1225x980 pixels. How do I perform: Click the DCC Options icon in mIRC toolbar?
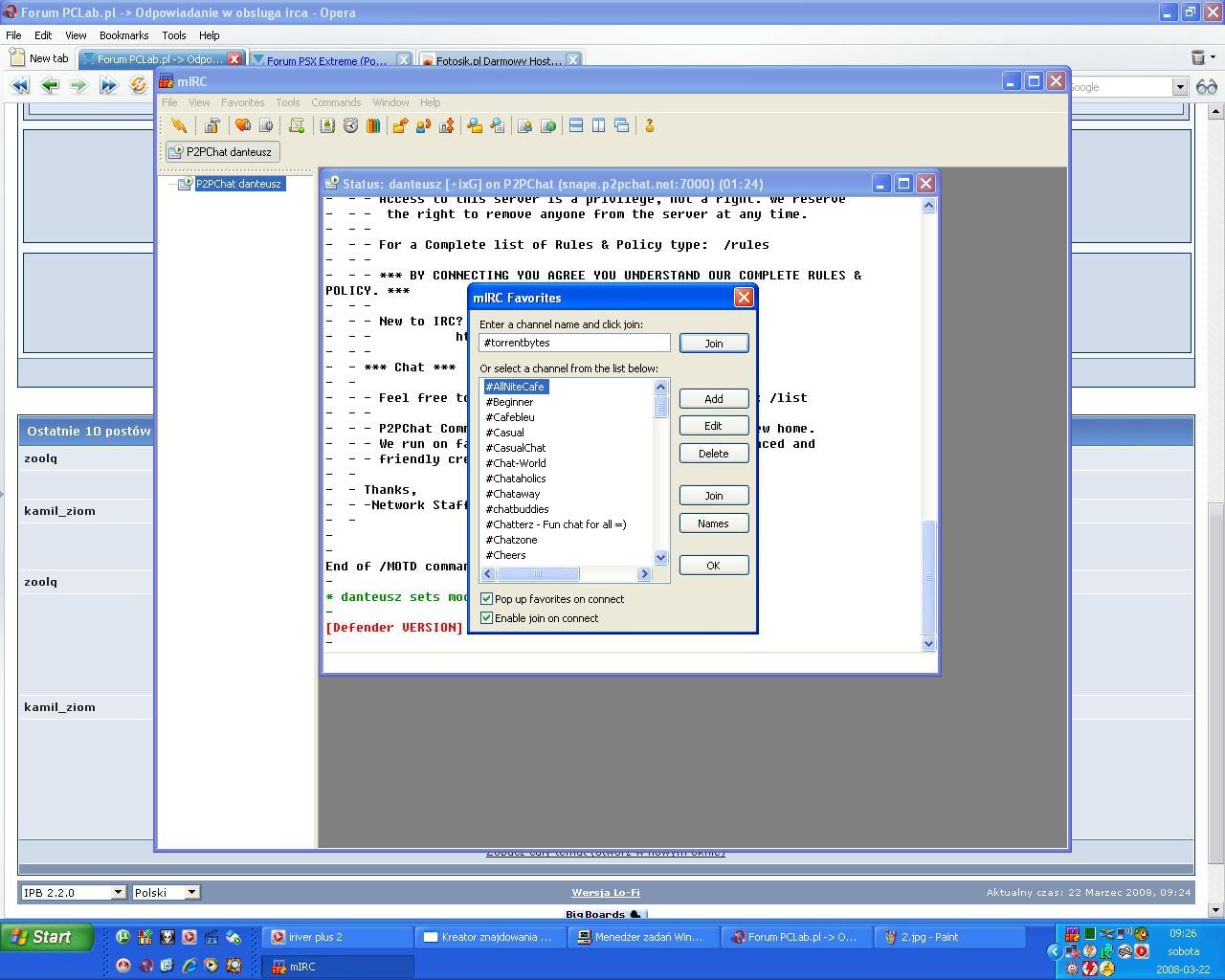pyautogui.click(x=446, y=125)
